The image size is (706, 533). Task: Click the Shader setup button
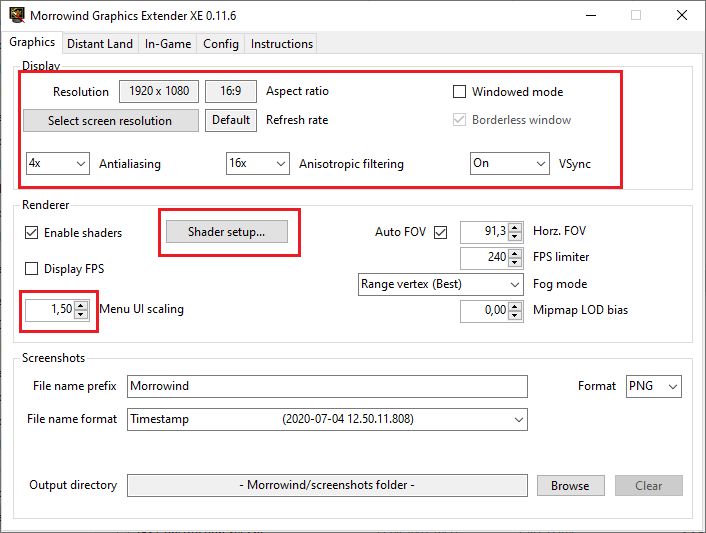click(227, 232)
